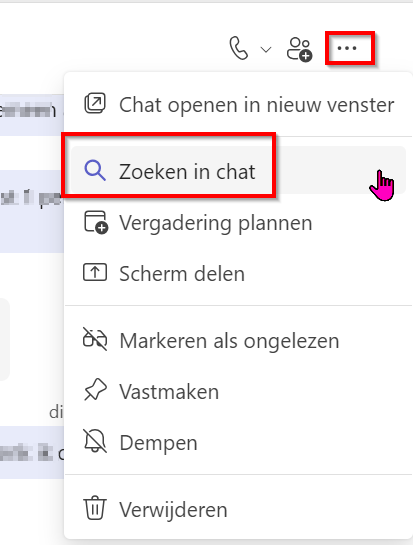Choose 'Scherm delen' from the menu
This screenshot has width=413, height=545.
point(238,274)
